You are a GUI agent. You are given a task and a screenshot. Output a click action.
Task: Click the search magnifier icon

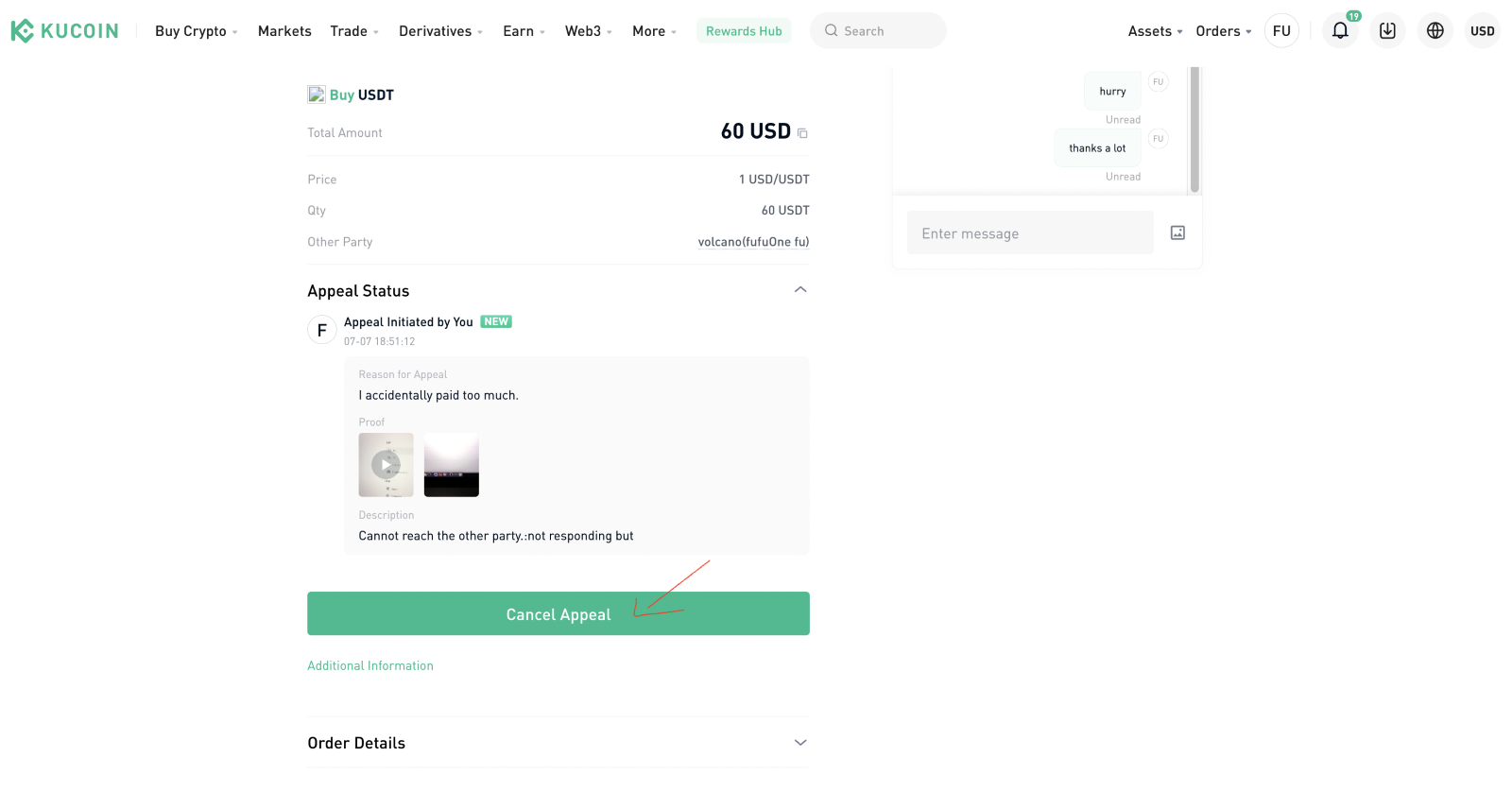(x=832, y=30)
